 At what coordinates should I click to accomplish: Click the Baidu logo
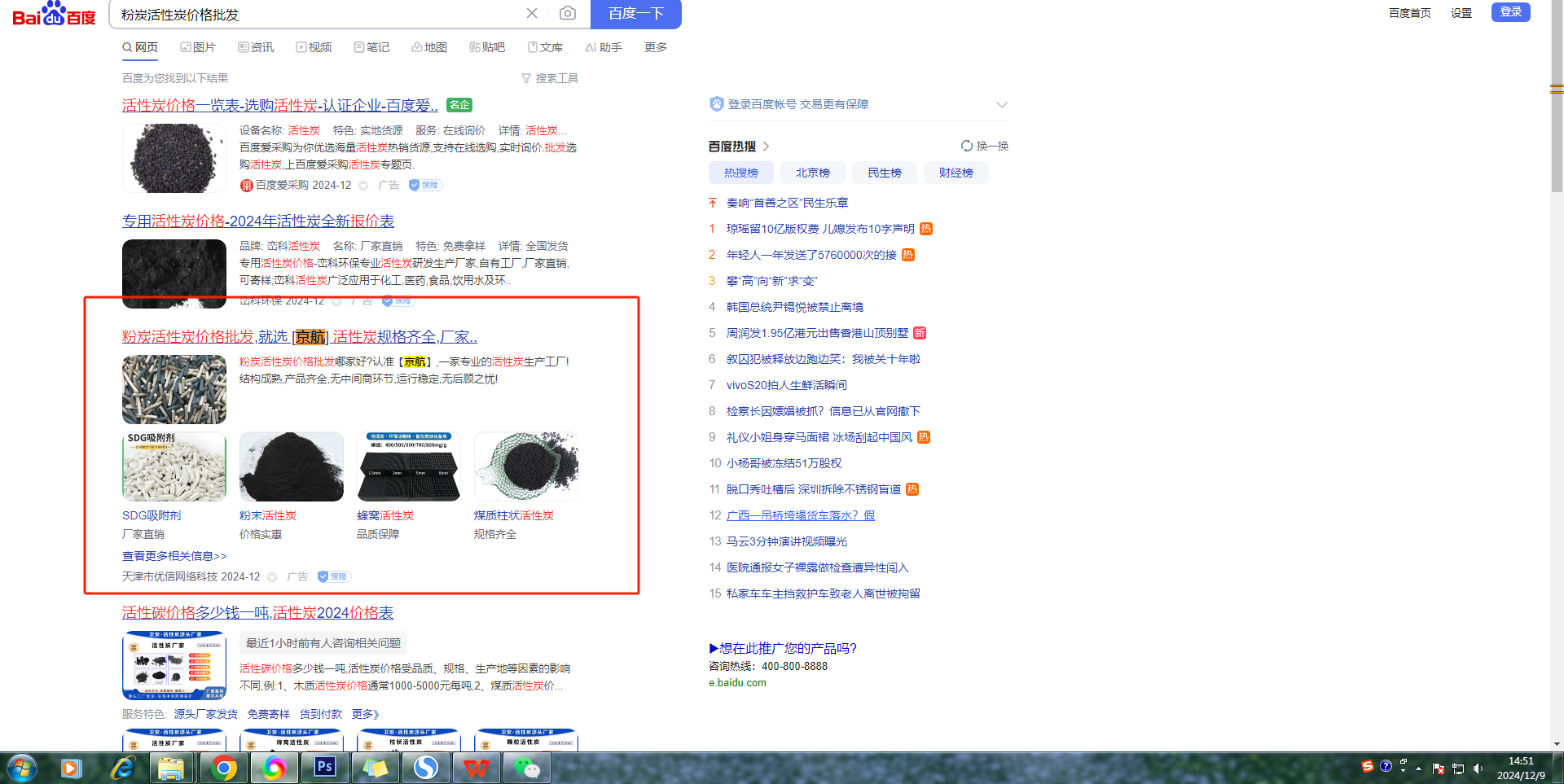[x=54, y=14]
